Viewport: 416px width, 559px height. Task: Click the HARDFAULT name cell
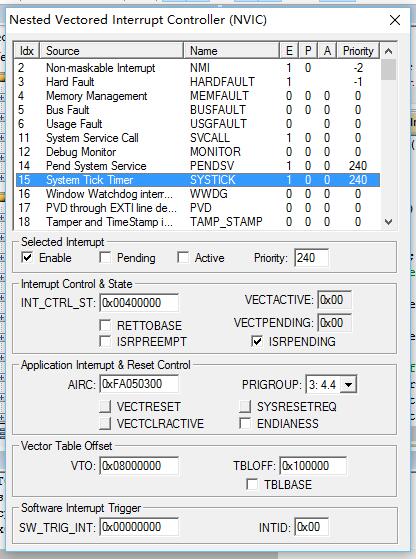(222, 82)
